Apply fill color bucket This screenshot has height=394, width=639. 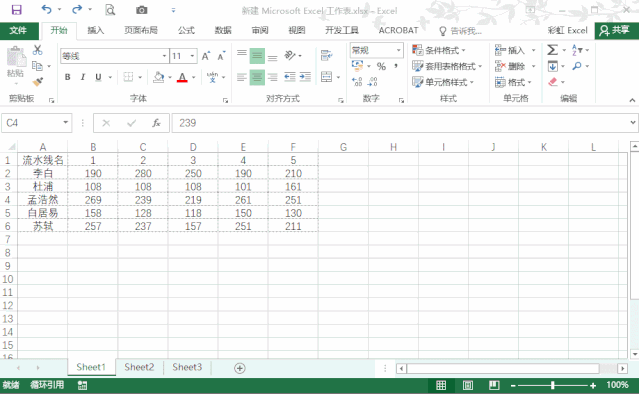pyautogui.click(x=159, y=77)
